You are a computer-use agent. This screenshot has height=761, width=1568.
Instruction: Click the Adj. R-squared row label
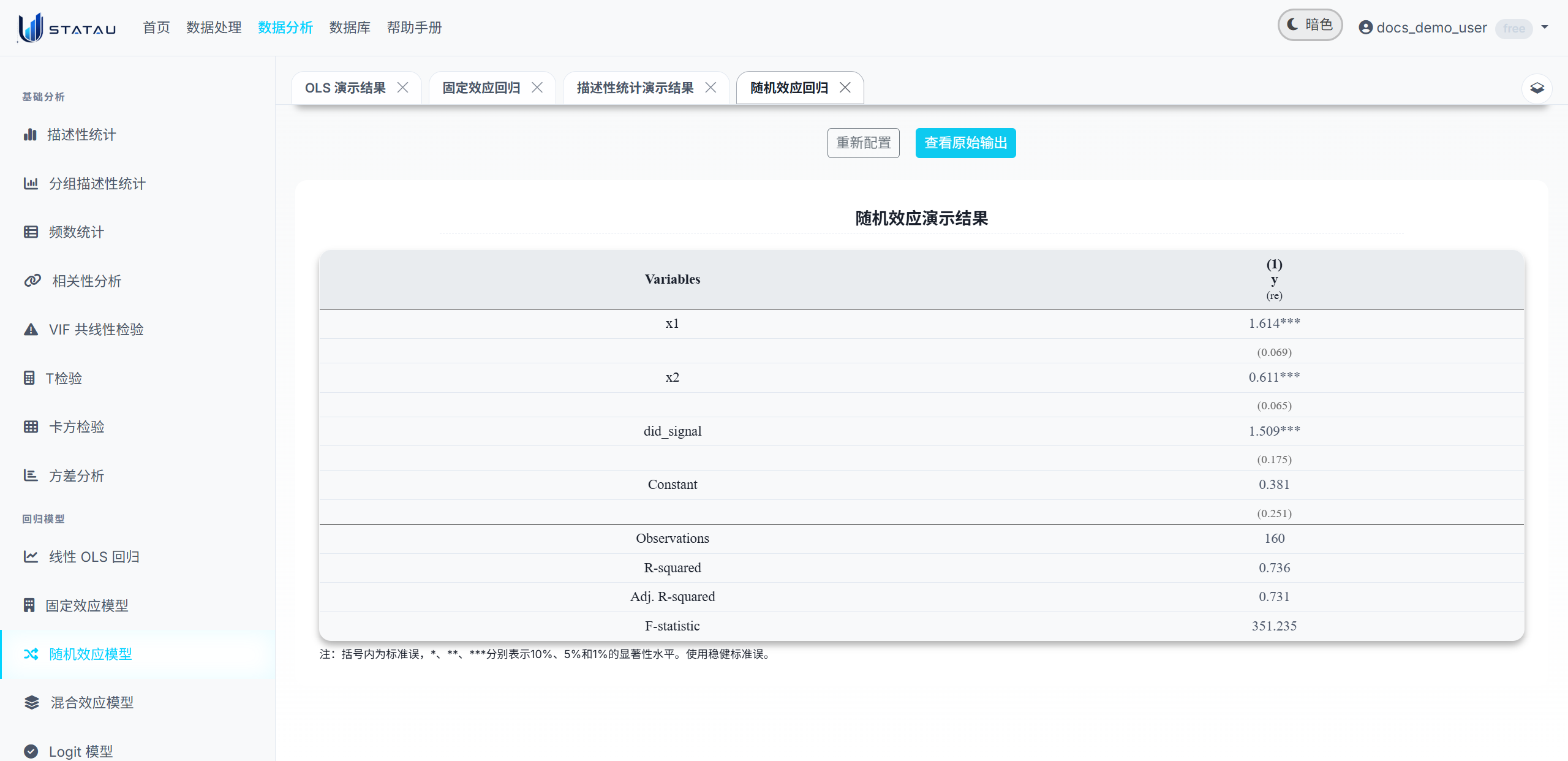[672, 596]
